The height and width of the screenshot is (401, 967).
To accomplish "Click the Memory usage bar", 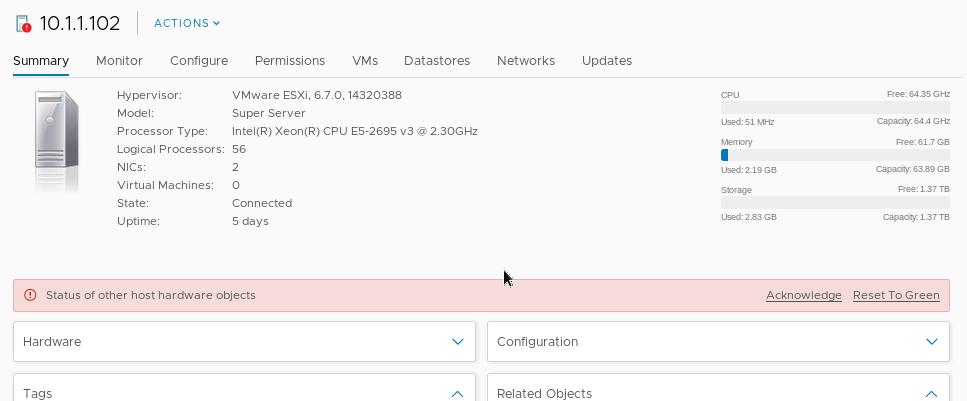I will click(x=835, y=155).
